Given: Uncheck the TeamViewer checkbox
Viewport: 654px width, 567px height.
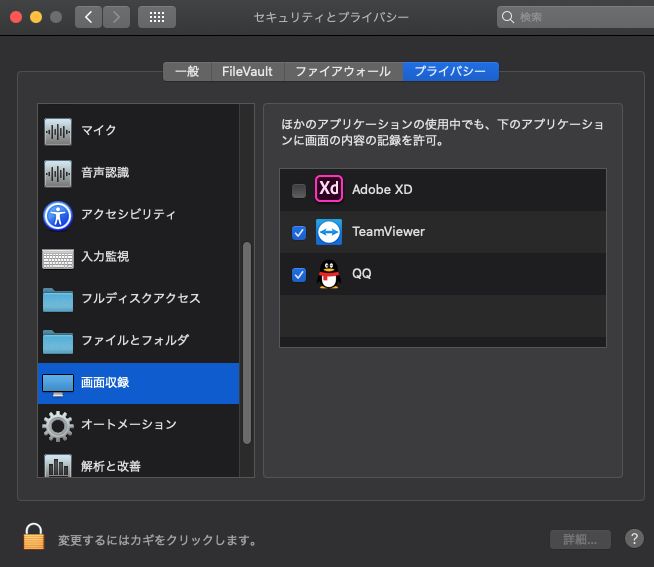Looking at the screenshot, I should tap(299, 232).
